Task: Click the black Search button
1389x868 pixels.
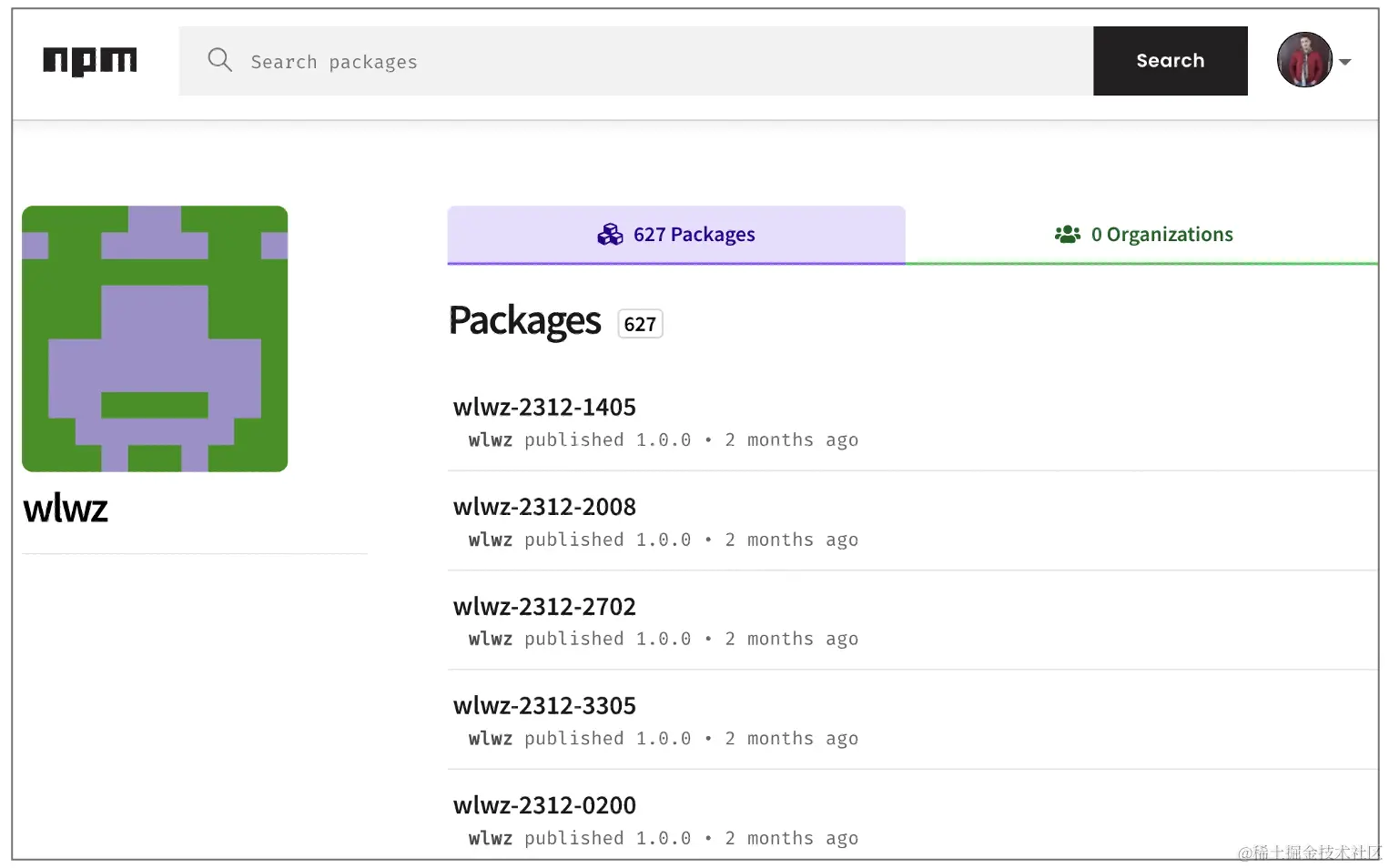Action: (x=1170, y=61)
